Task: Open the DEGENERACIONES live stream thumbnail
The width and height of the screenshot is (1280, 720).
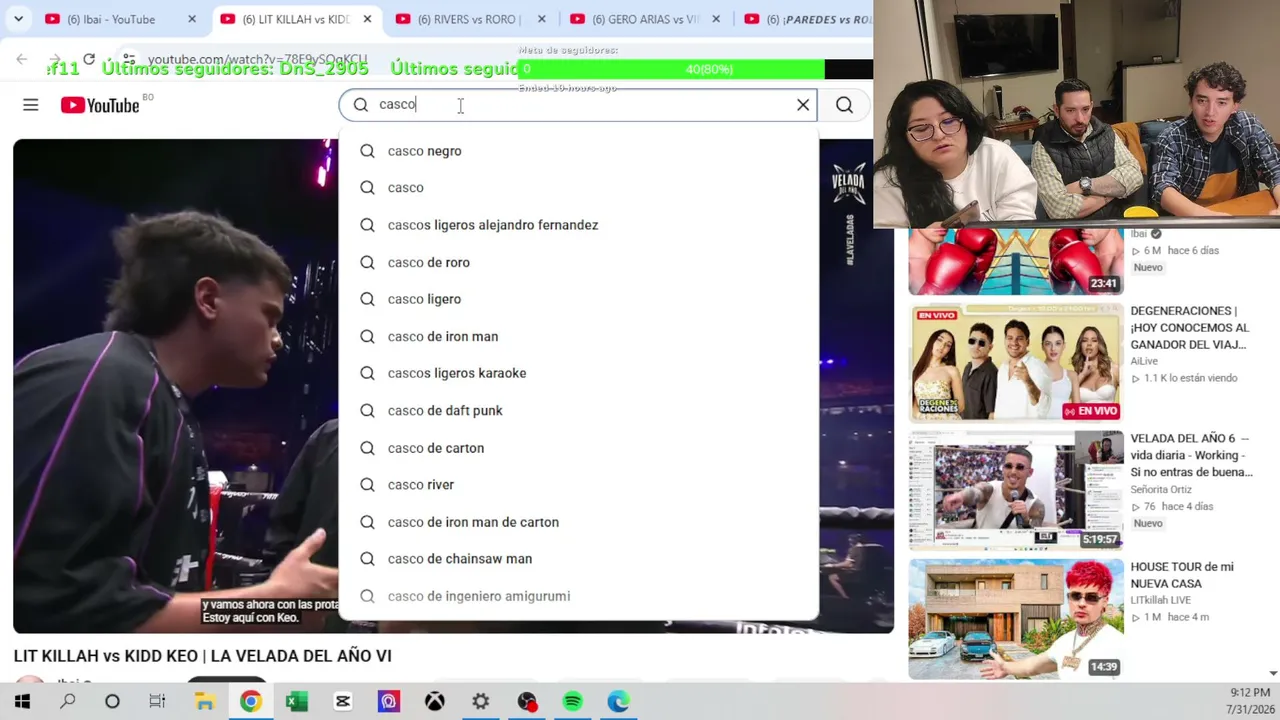Action: pos(1016,363)
